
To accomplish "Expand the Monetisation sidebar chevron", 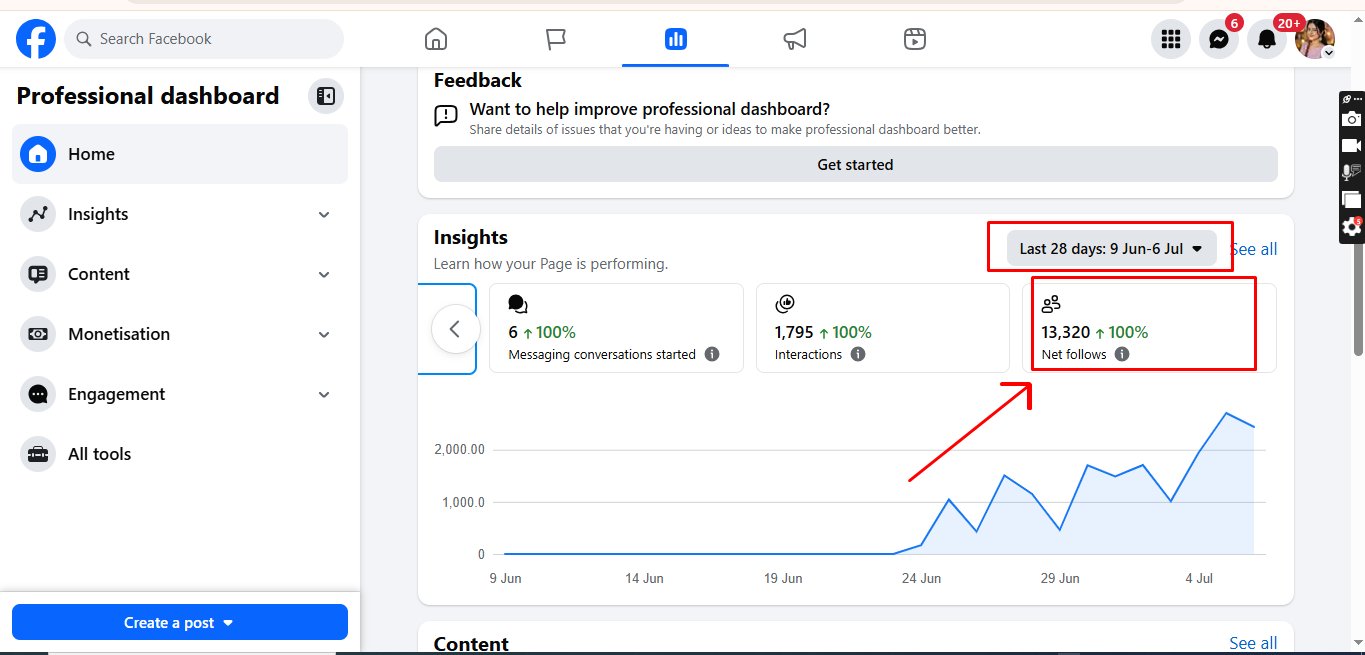I will coord(324,334).
